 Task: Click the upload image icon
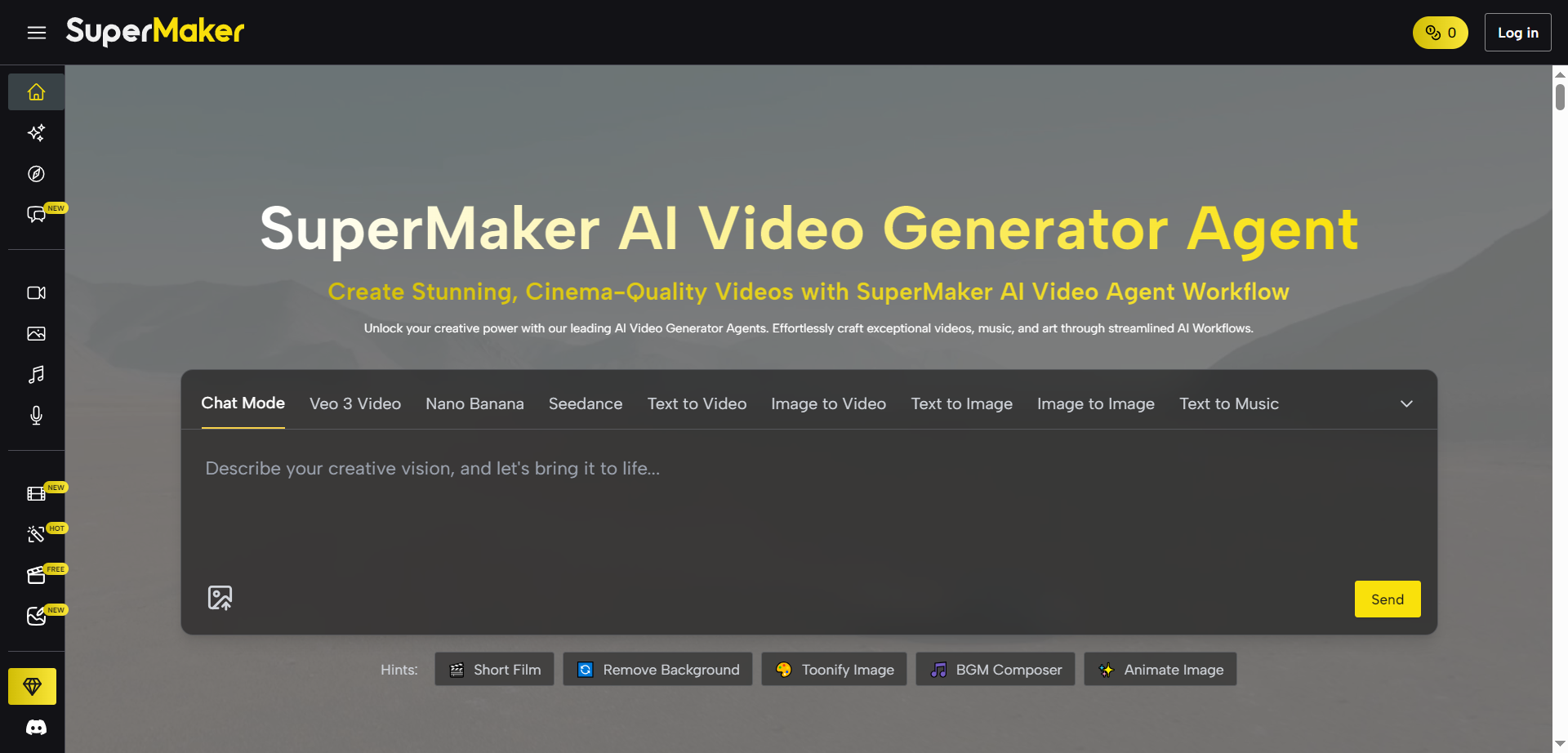coord(220,598)
